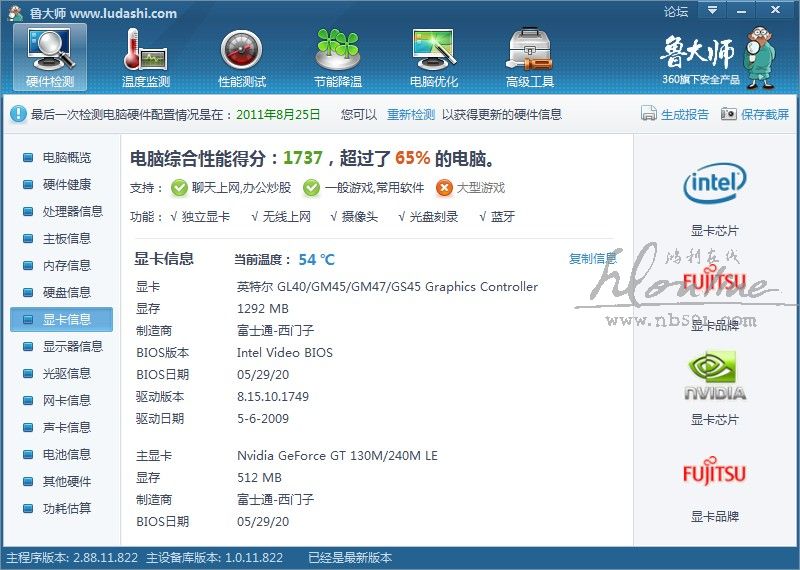Open the 电脑优化 optimization tool

click(434, 57)
